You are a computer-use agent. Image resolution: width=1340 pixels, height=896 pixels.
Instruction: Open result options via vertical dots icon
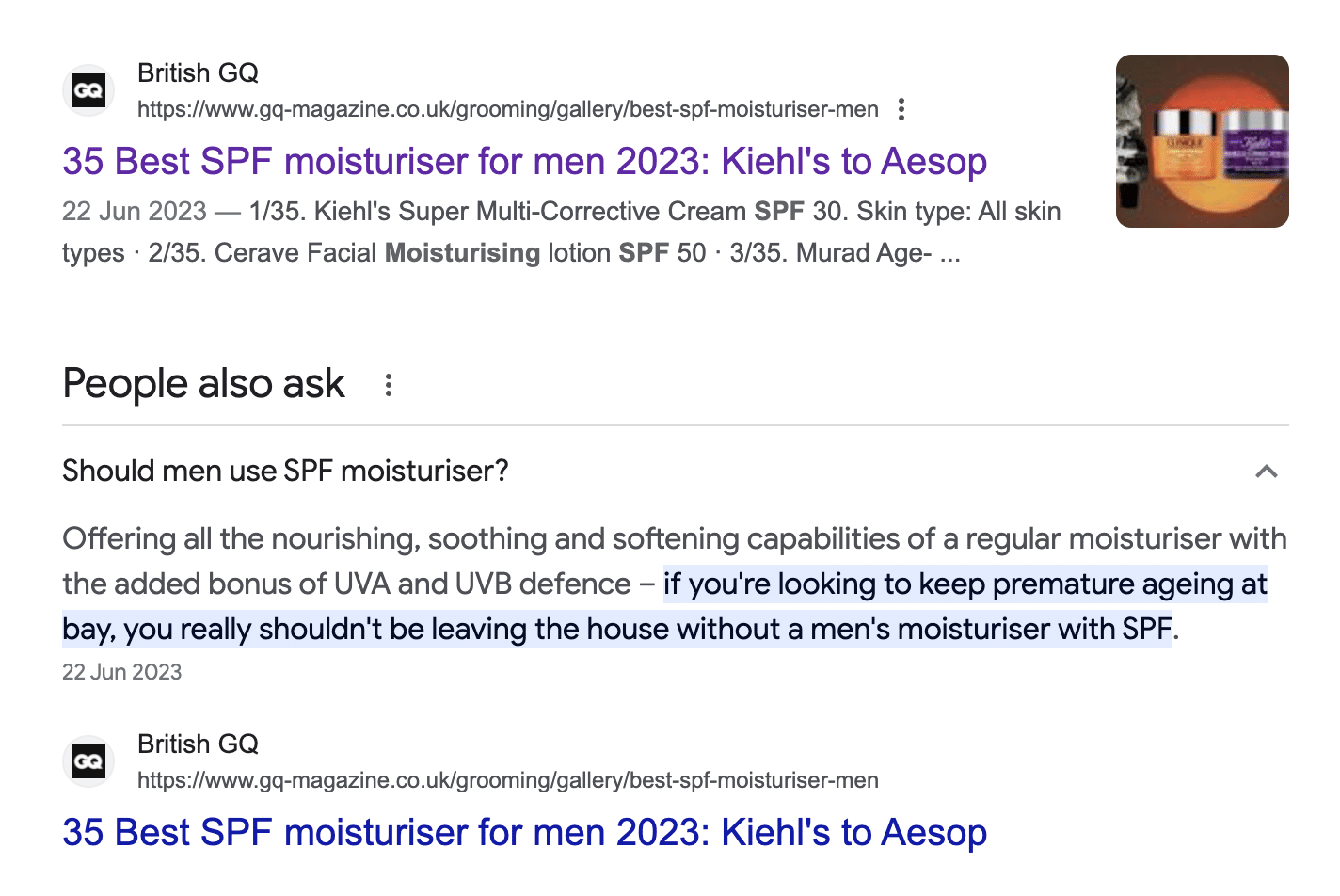[x=901, y=109]
